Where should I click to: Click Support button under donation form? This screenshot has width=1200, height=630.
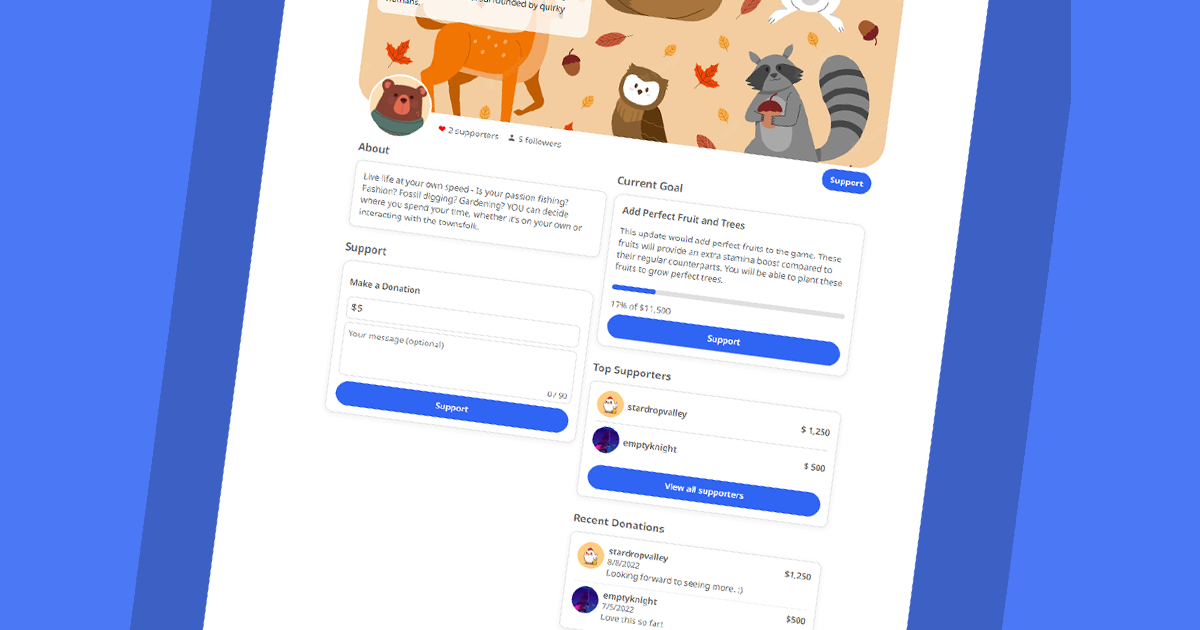(x=452, y=407)
